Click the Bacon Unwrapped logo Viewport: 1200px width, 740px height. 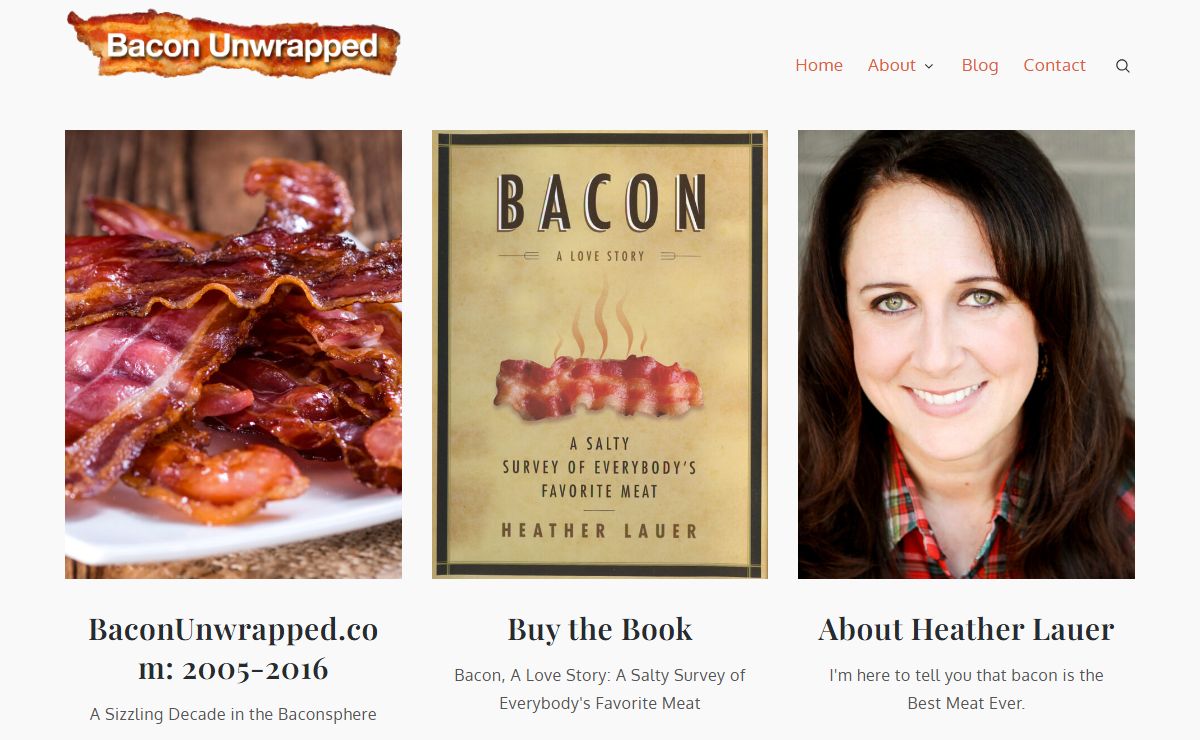coord(234,44)
